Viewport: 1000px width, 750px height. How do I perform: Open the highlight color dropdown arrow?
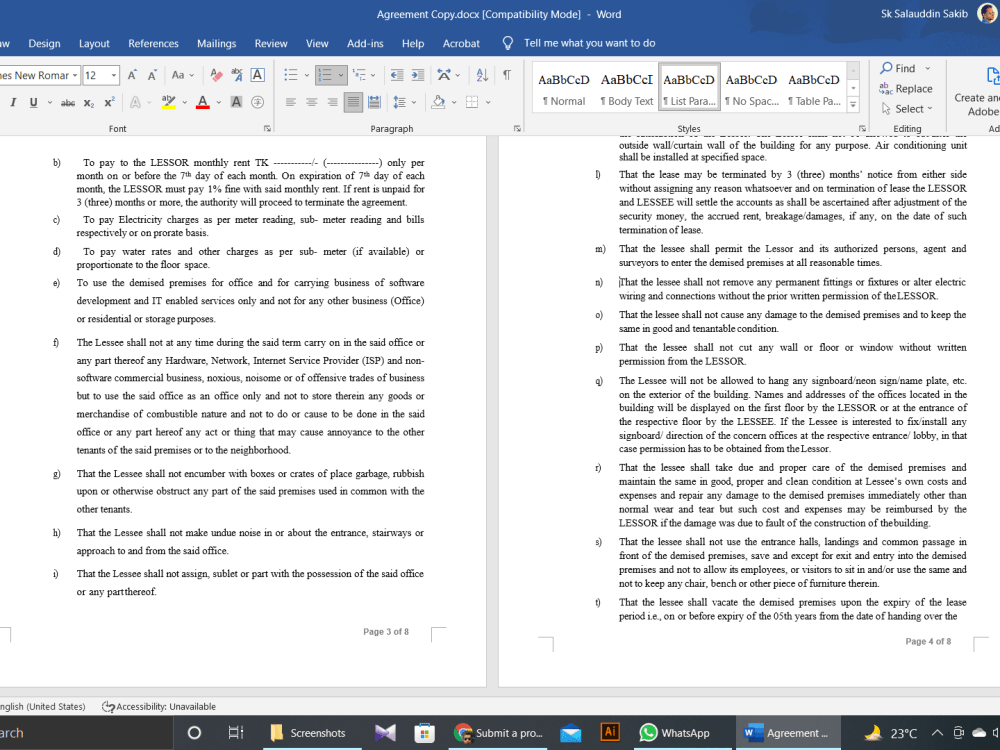tap(184, 102)
